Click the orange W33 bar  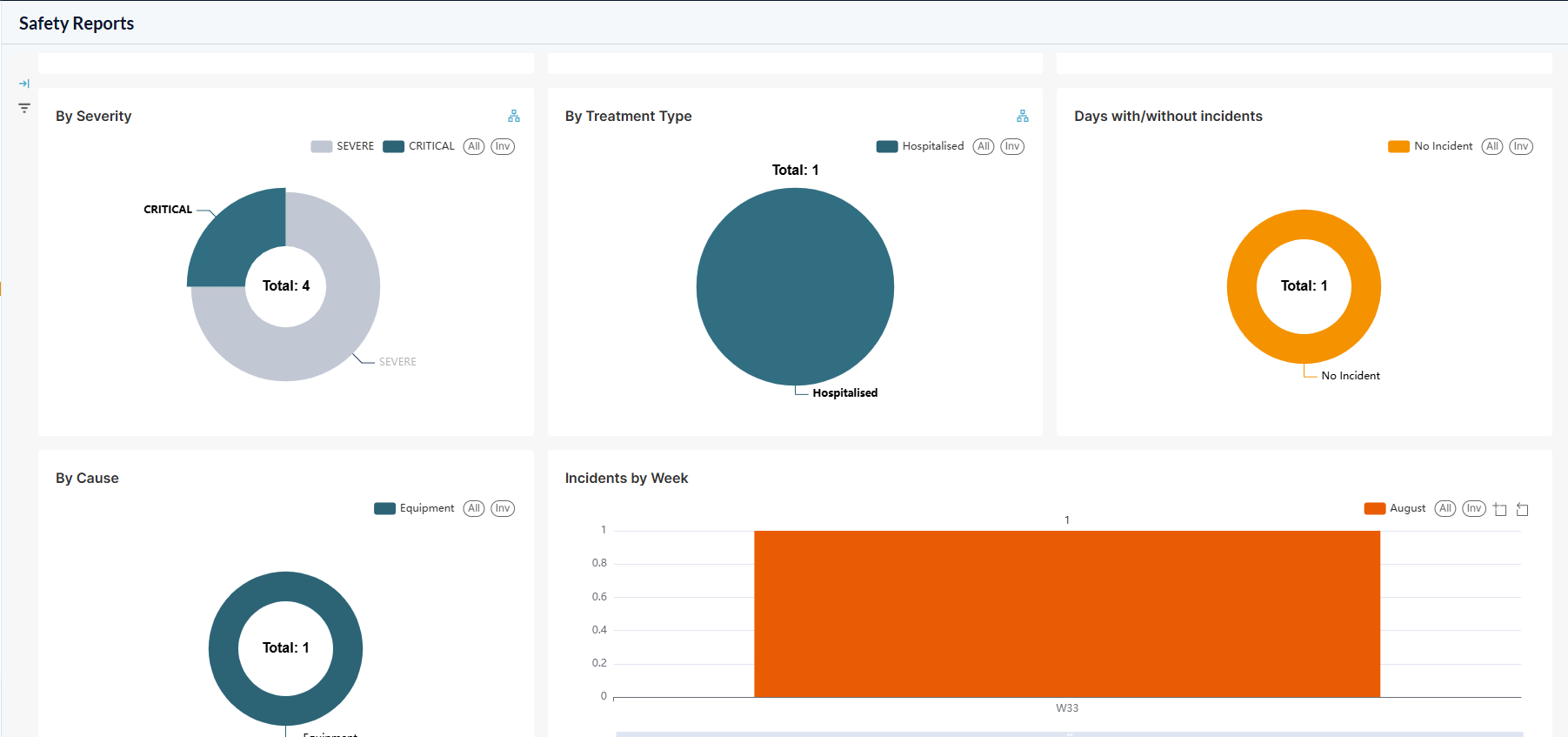pos(1067,613)
